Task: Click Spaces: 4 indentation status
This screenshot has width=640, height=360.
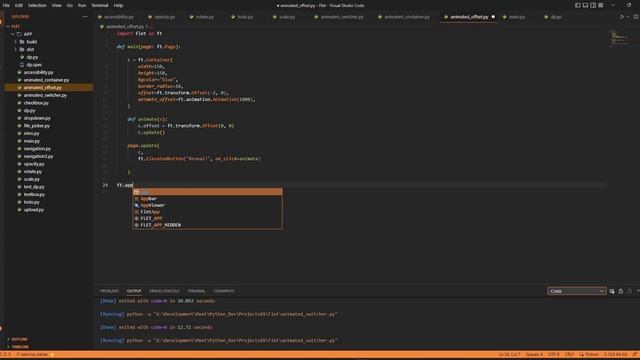Action: click(534, 355)
